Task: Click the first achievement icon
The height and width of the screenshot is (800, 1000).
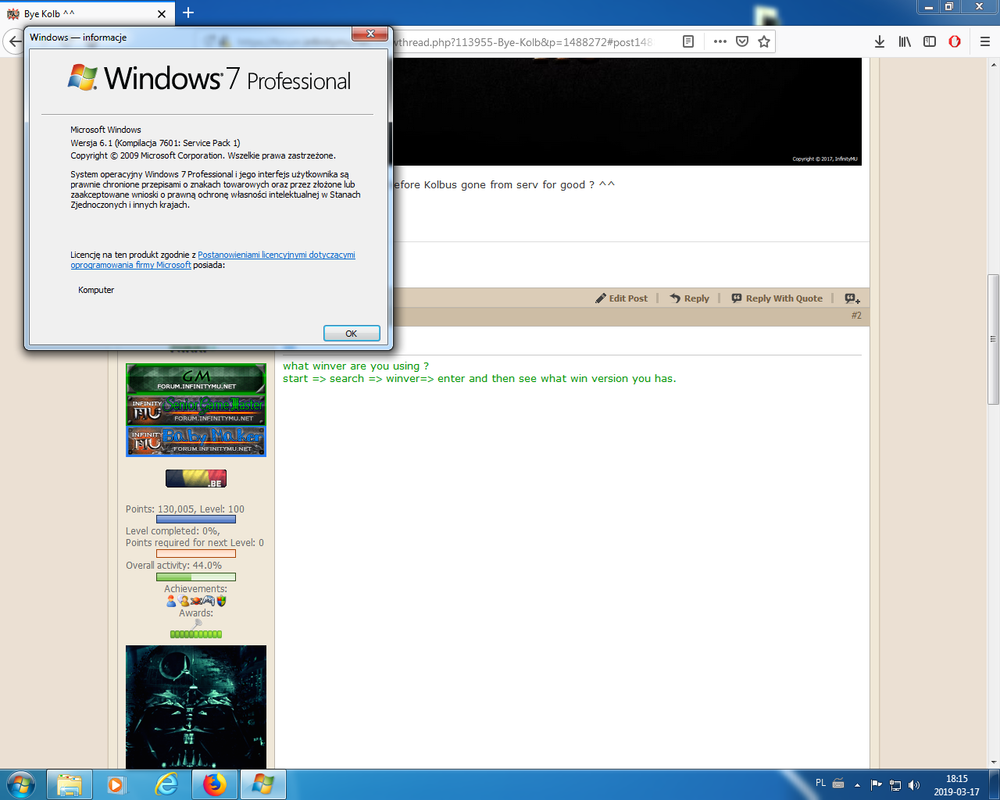Action: [x=171, y=601]
